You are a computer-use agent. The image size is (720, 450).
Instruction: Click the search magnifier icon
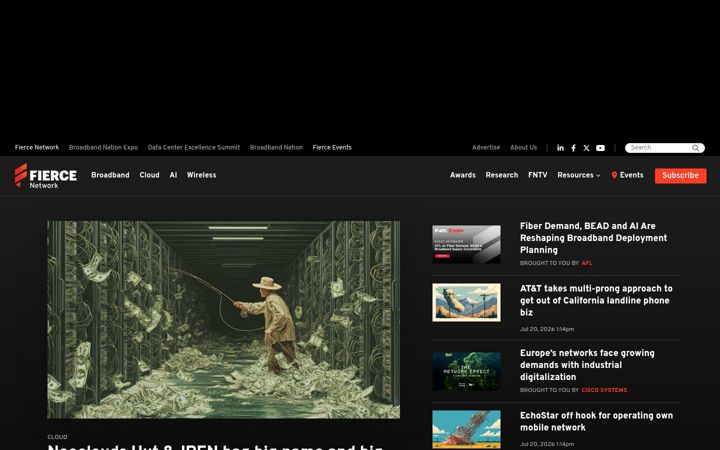coord(696,148)
